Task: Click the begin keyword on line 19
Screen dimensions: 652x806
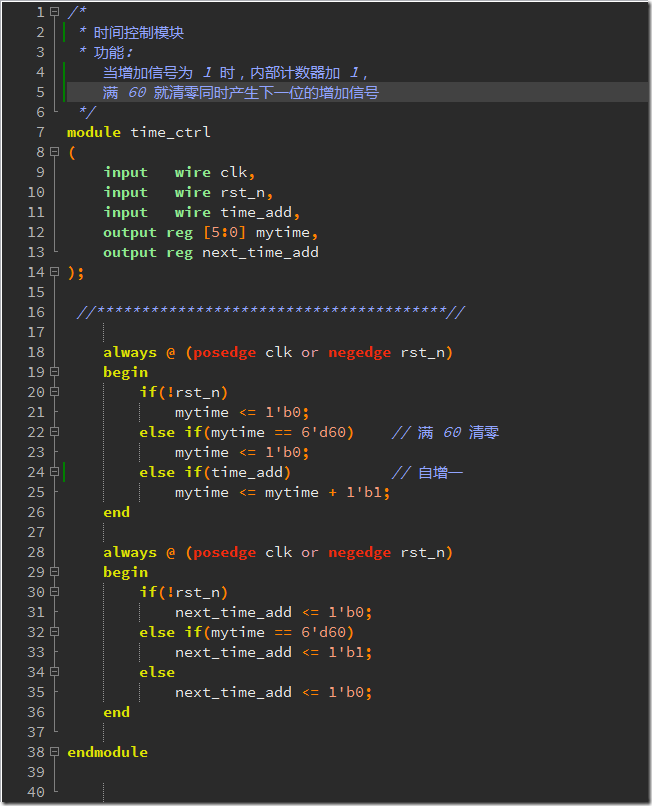Action: (x=125, y=372)
